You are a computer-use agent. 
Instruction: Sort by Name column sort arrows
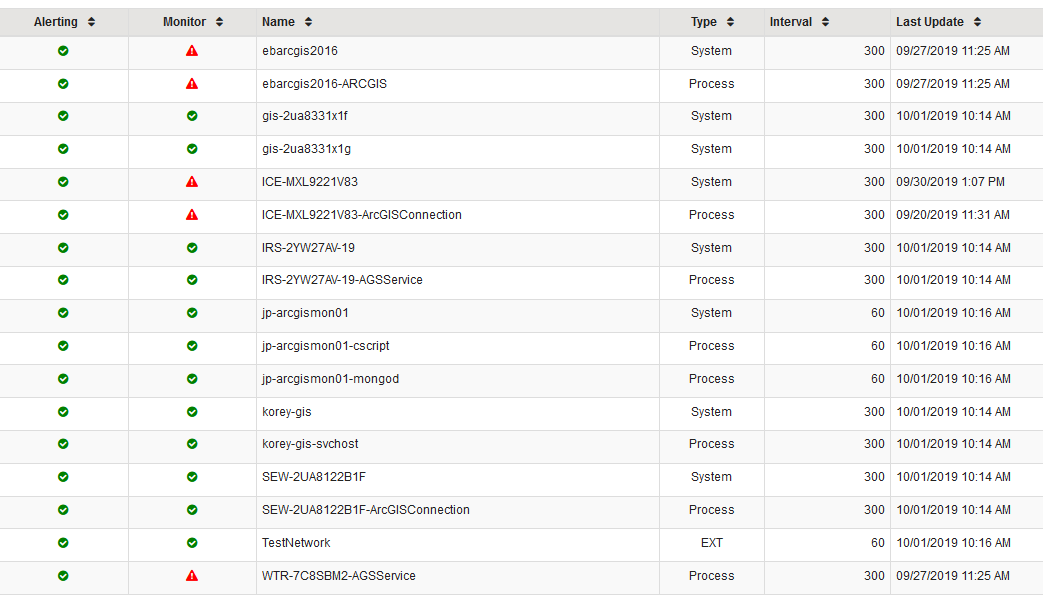coord(308,22)
